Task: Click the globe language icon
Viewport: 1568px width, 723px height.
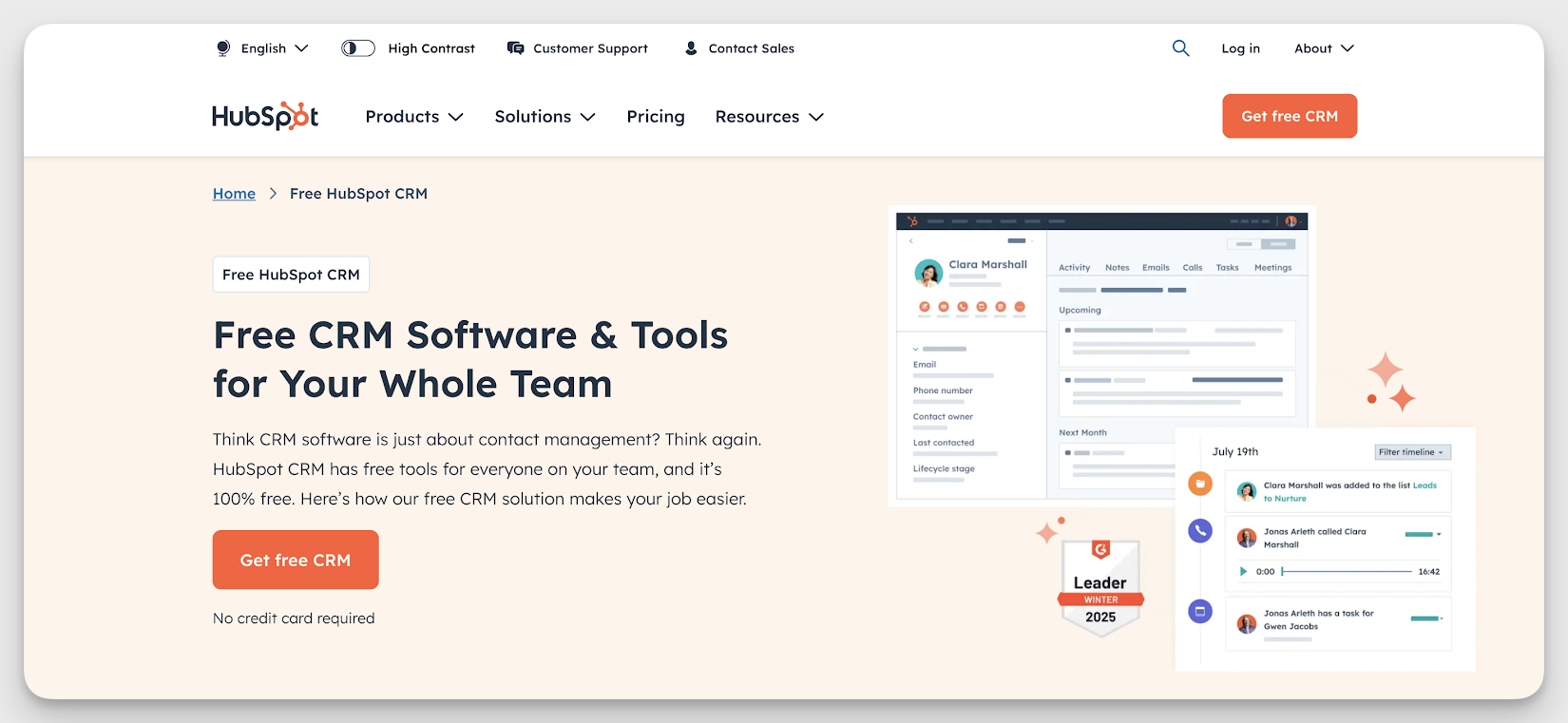Action: tap(223, 48)
